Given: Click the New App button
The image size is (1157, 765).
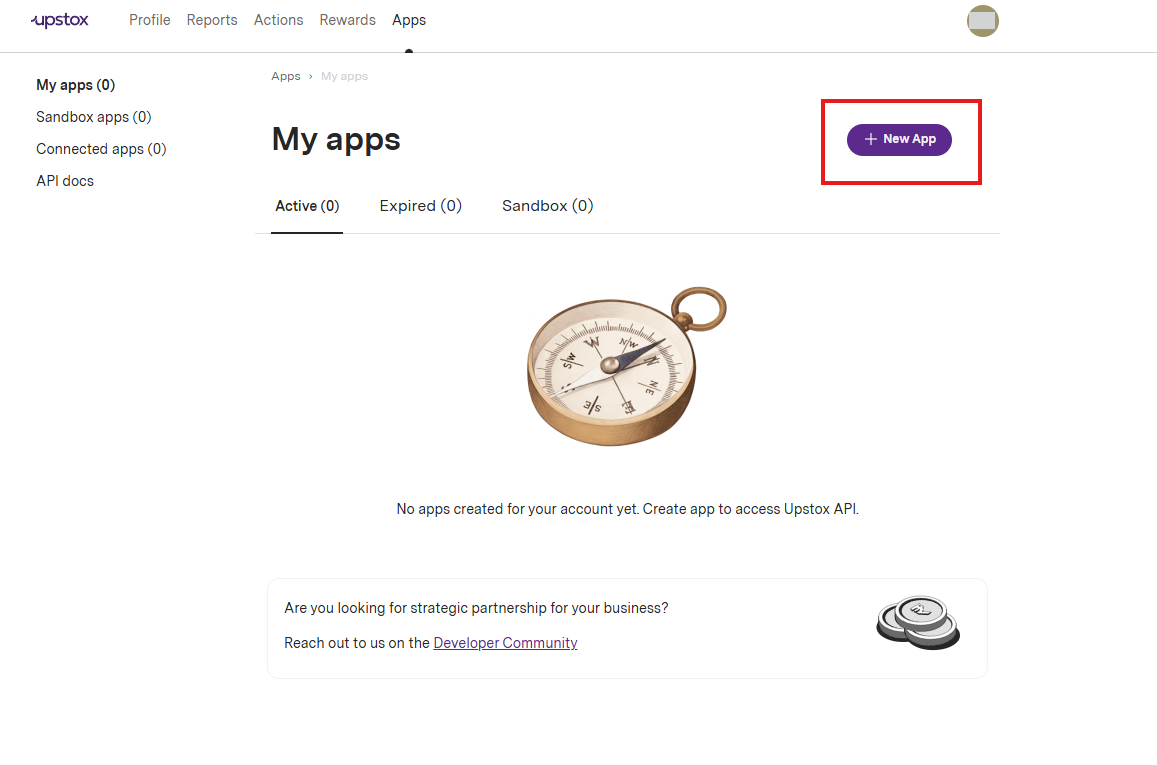Looking at the screenshot, I should tap(899, 139).
